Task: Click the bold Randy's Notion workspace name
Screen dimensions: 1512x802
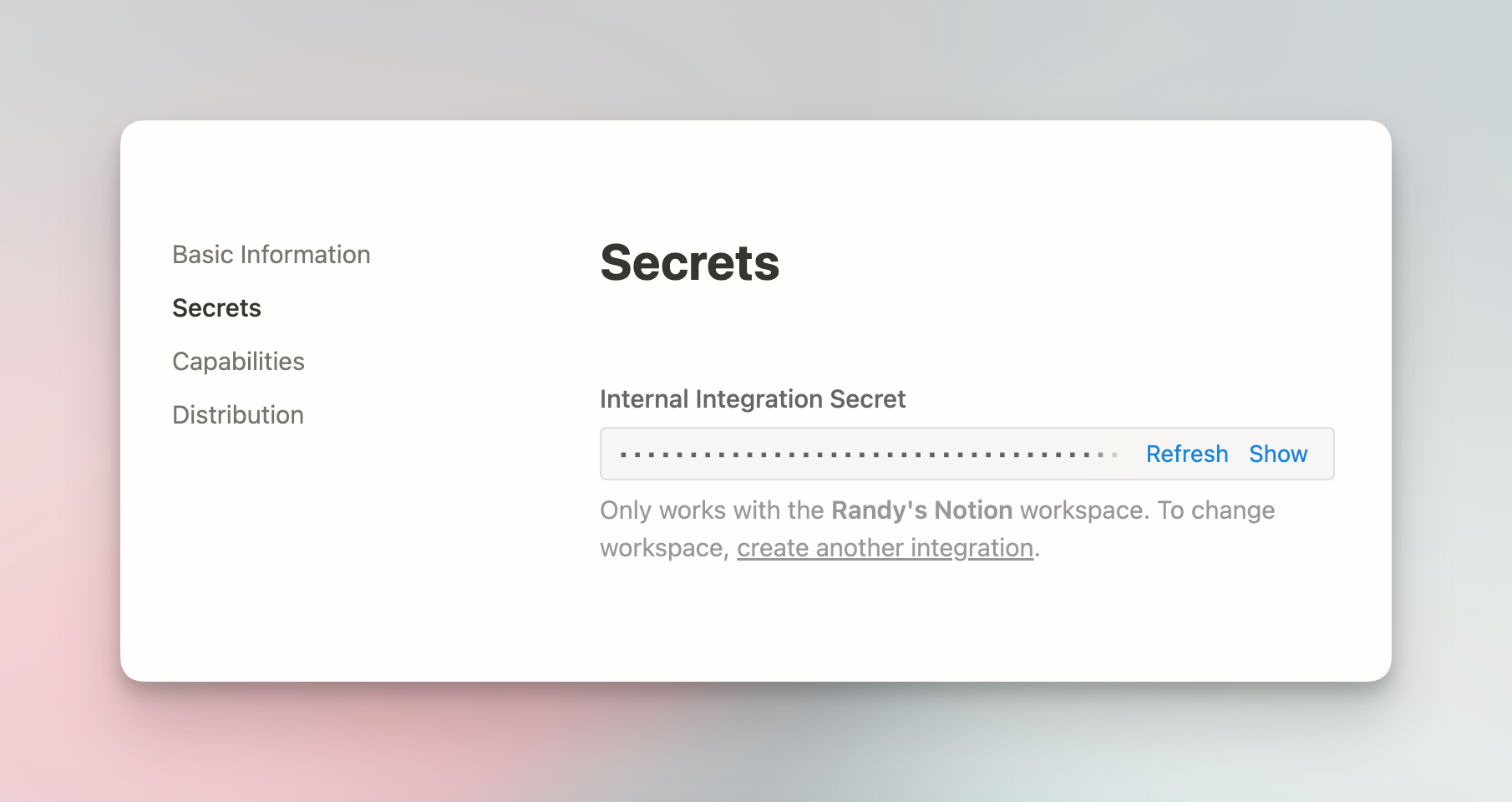Action: [921, 510]
